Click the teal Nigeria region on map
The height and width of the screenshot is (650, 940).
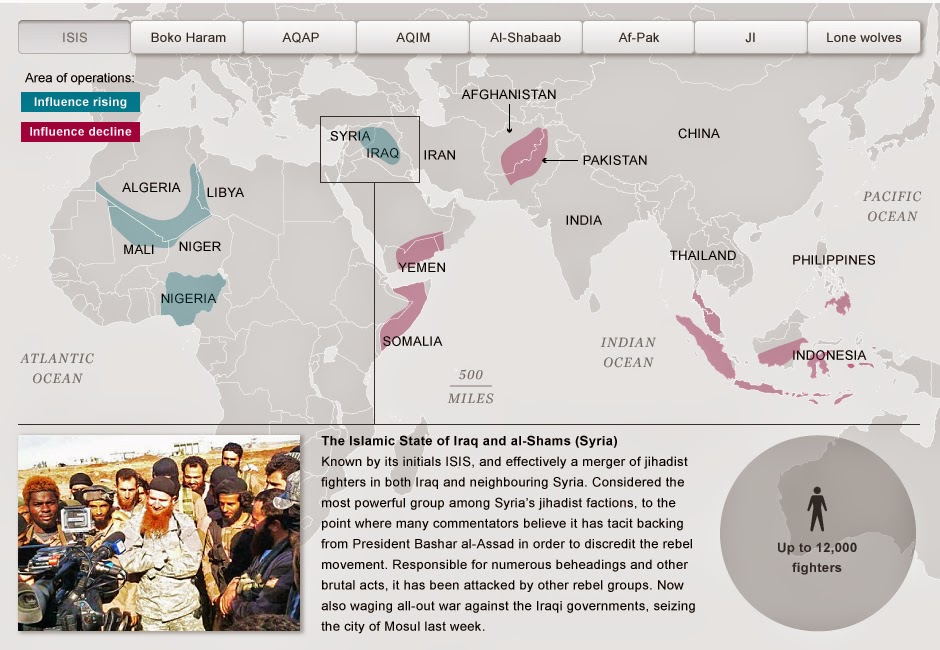click(188, 298)
